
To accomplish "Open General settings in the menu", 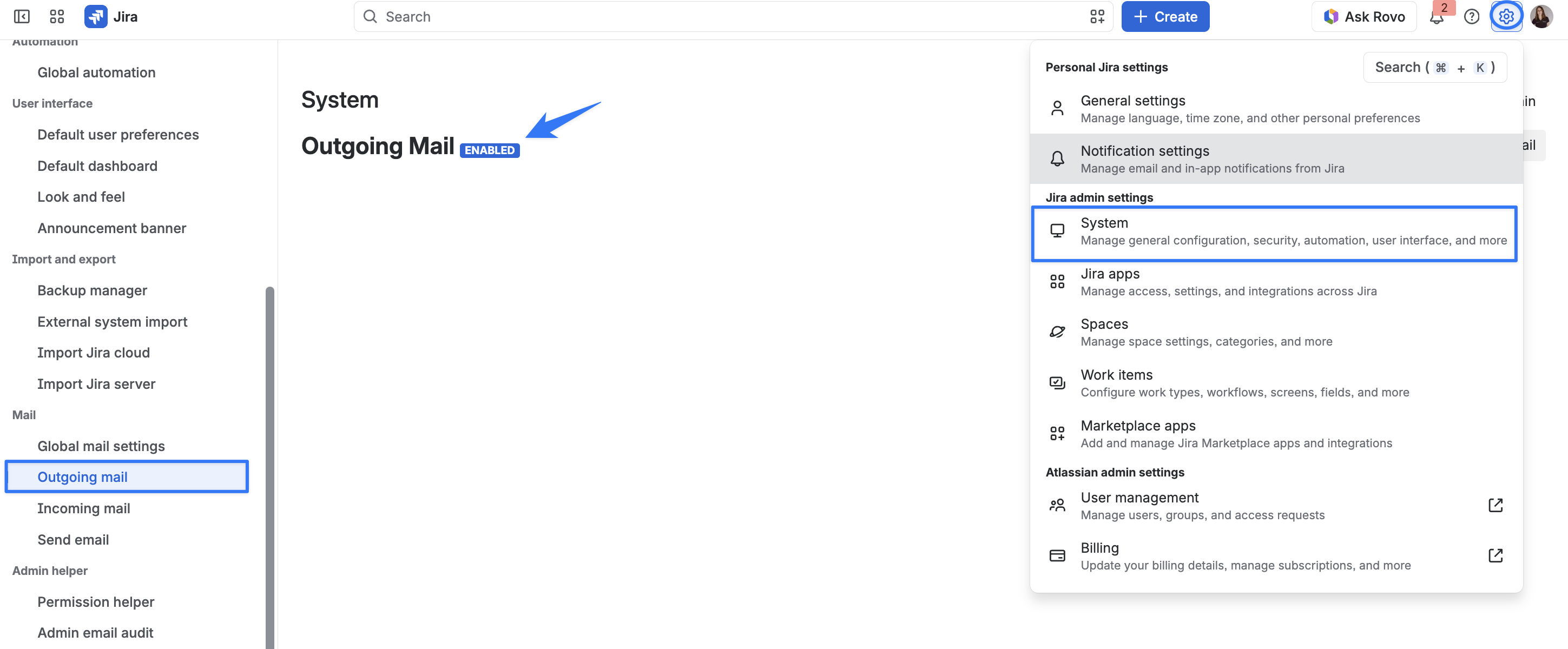I will click(1276, 109).
